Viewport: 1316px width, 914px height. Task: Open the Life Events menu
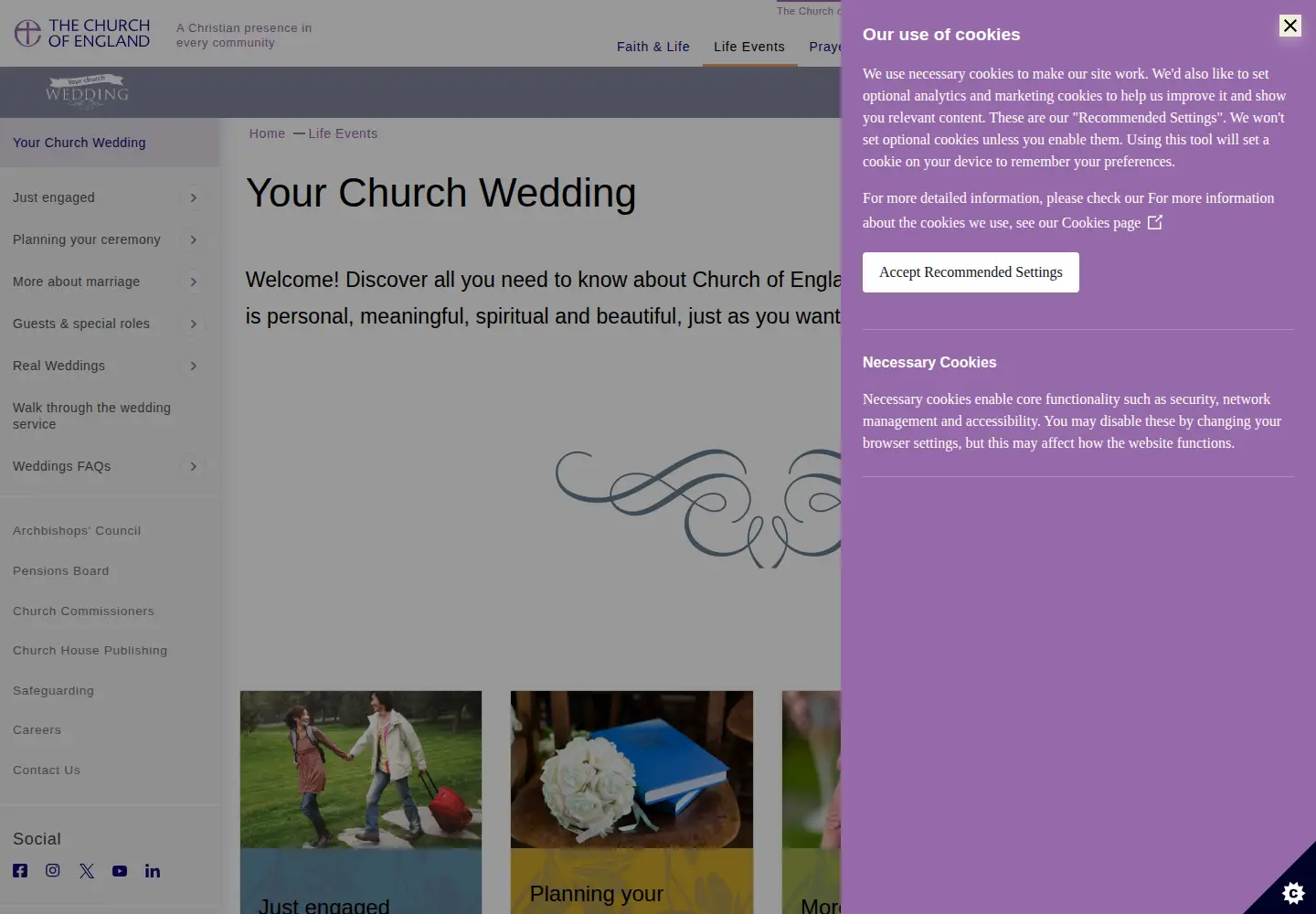point(749,47)
